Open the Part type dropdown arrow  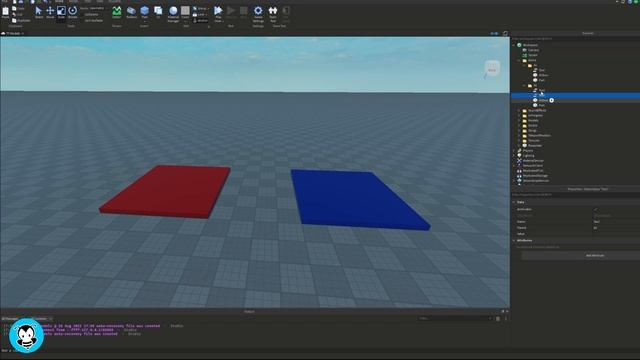tap(144, 21)
